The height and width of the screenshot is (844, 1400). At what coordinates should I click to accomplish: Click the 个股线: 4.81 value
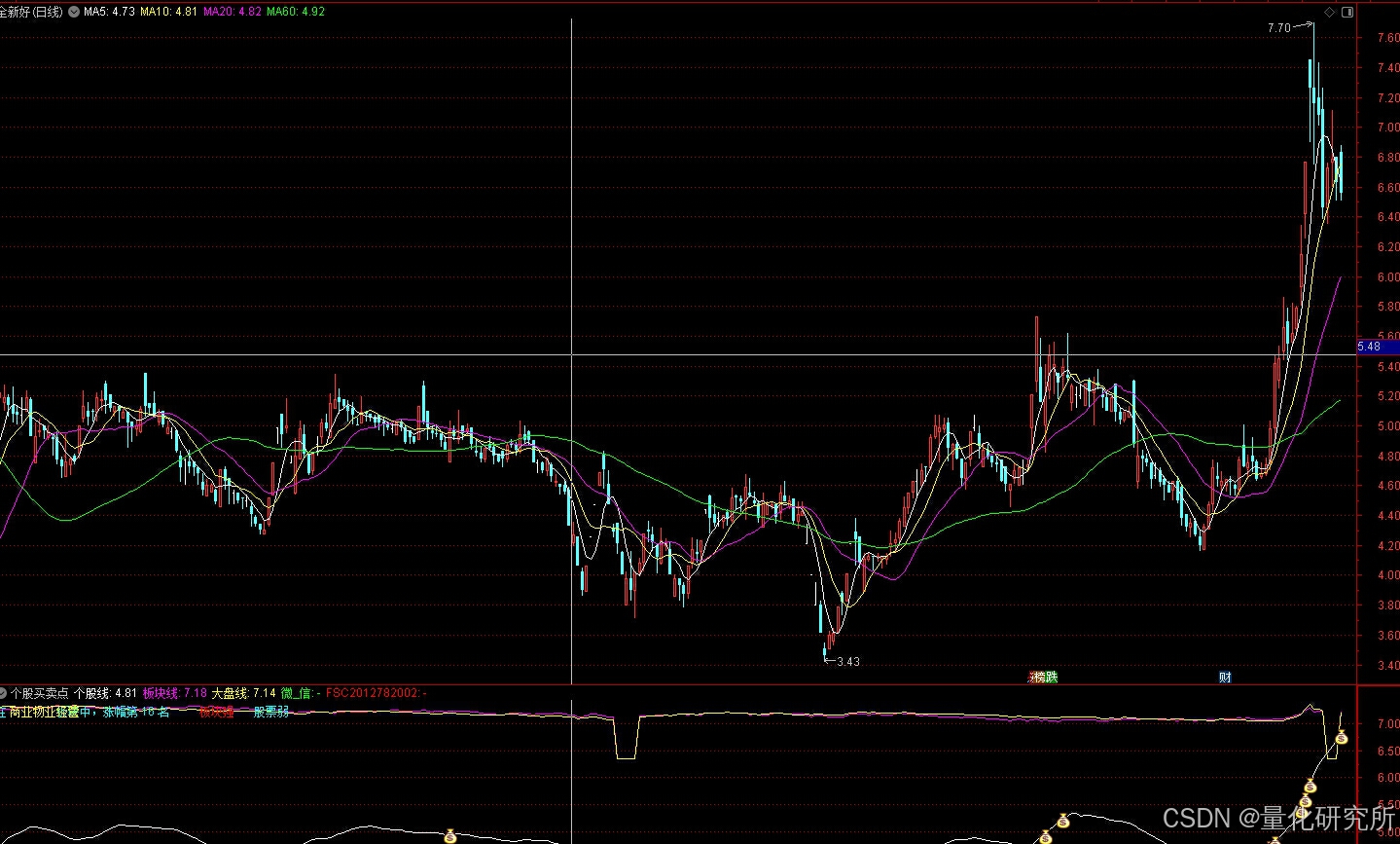[105, 693]
